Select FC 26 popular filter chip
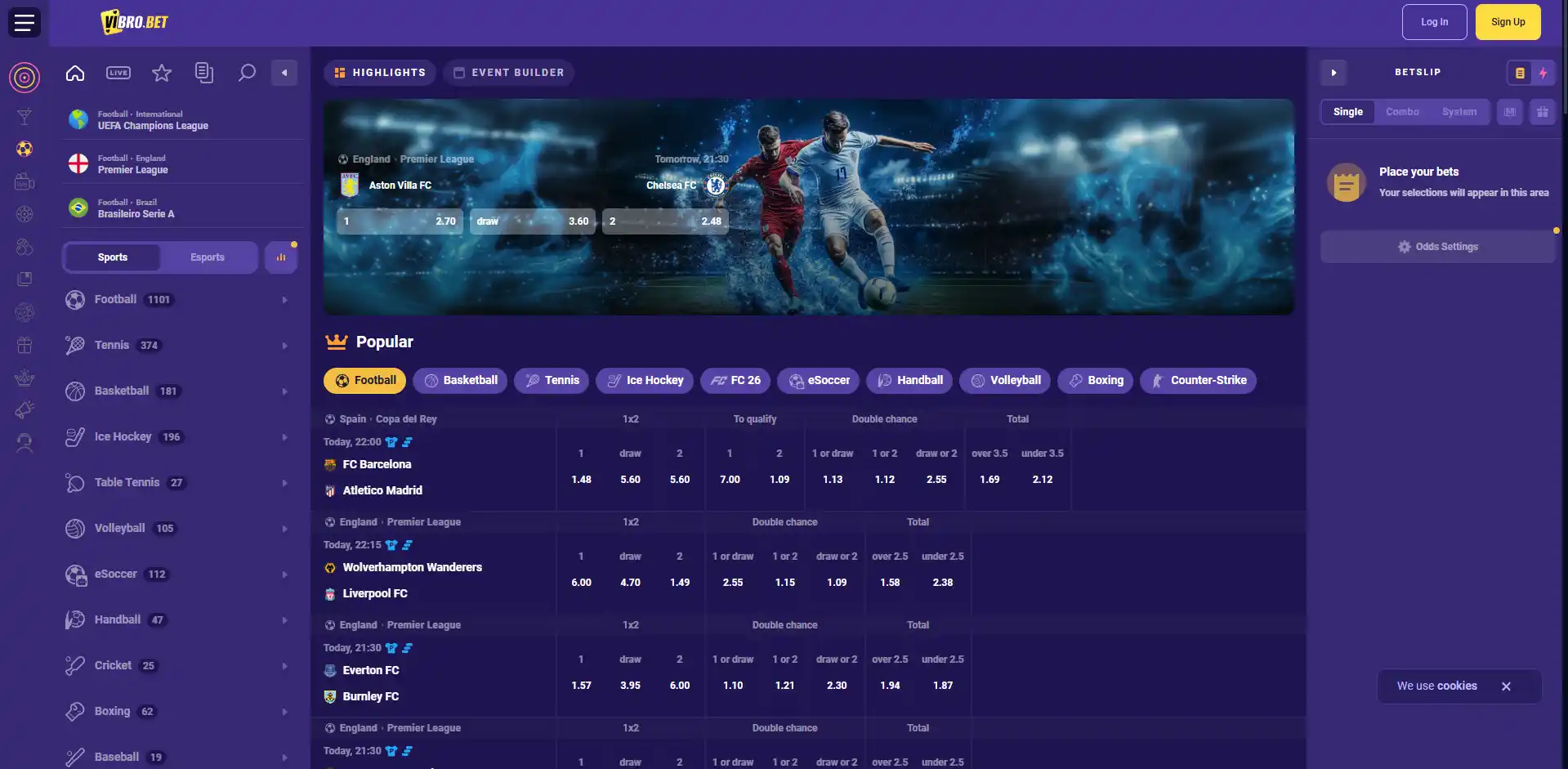 tap(735, 381)
